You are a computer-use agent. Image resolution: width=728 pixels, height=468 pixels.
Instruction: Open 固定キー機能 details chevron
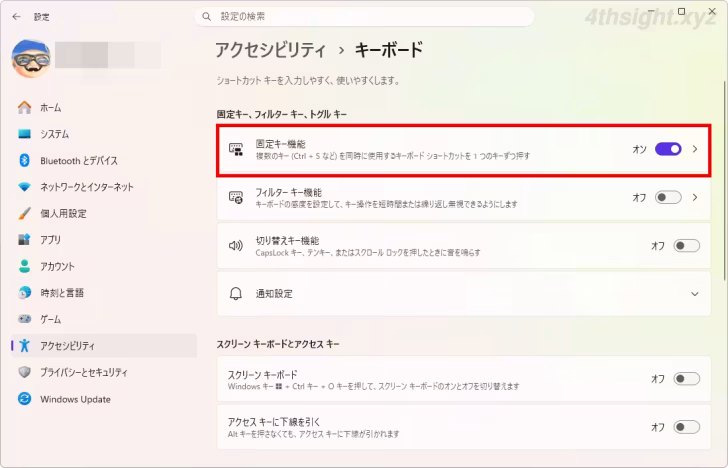[x=695, y=149]
